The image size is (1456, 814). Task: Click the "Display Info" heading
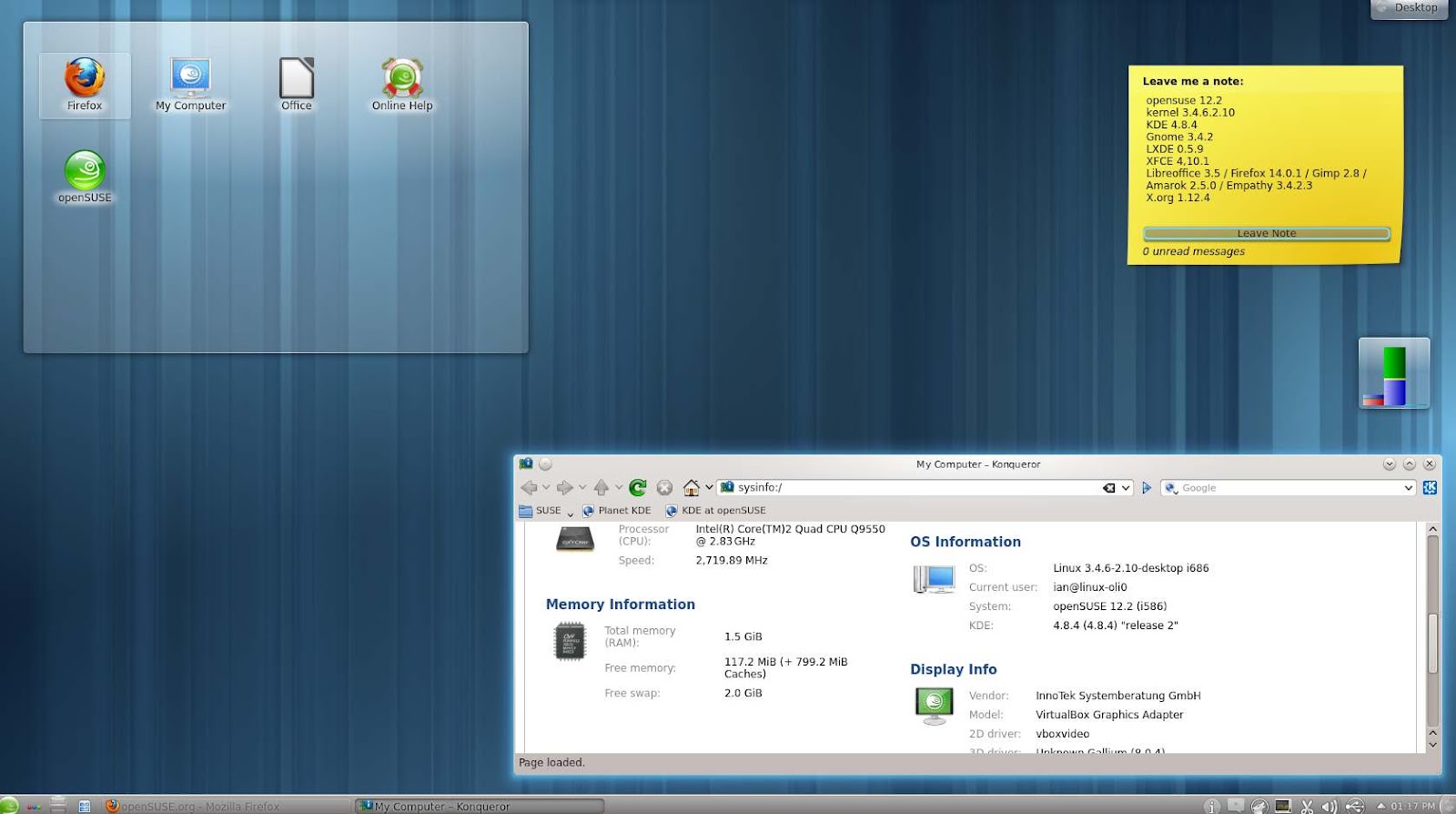point(954,669)
